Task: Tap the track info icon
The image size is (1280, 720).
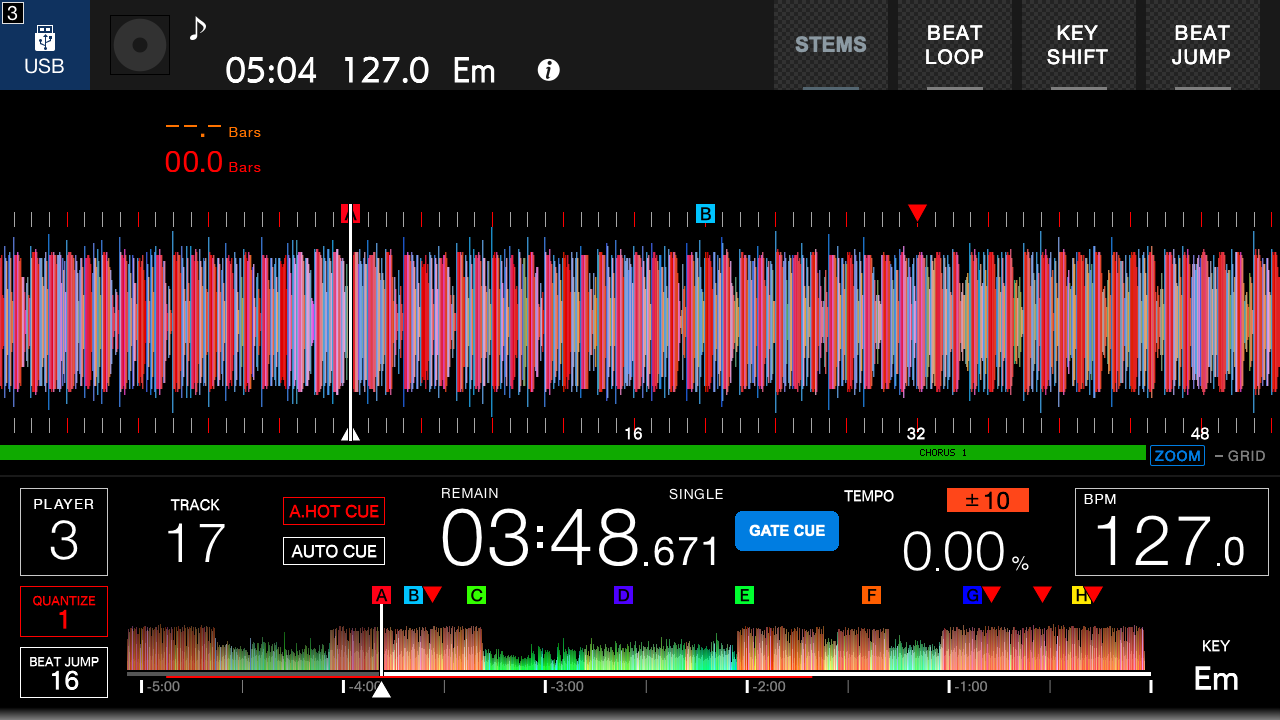Action: (548, 70)
